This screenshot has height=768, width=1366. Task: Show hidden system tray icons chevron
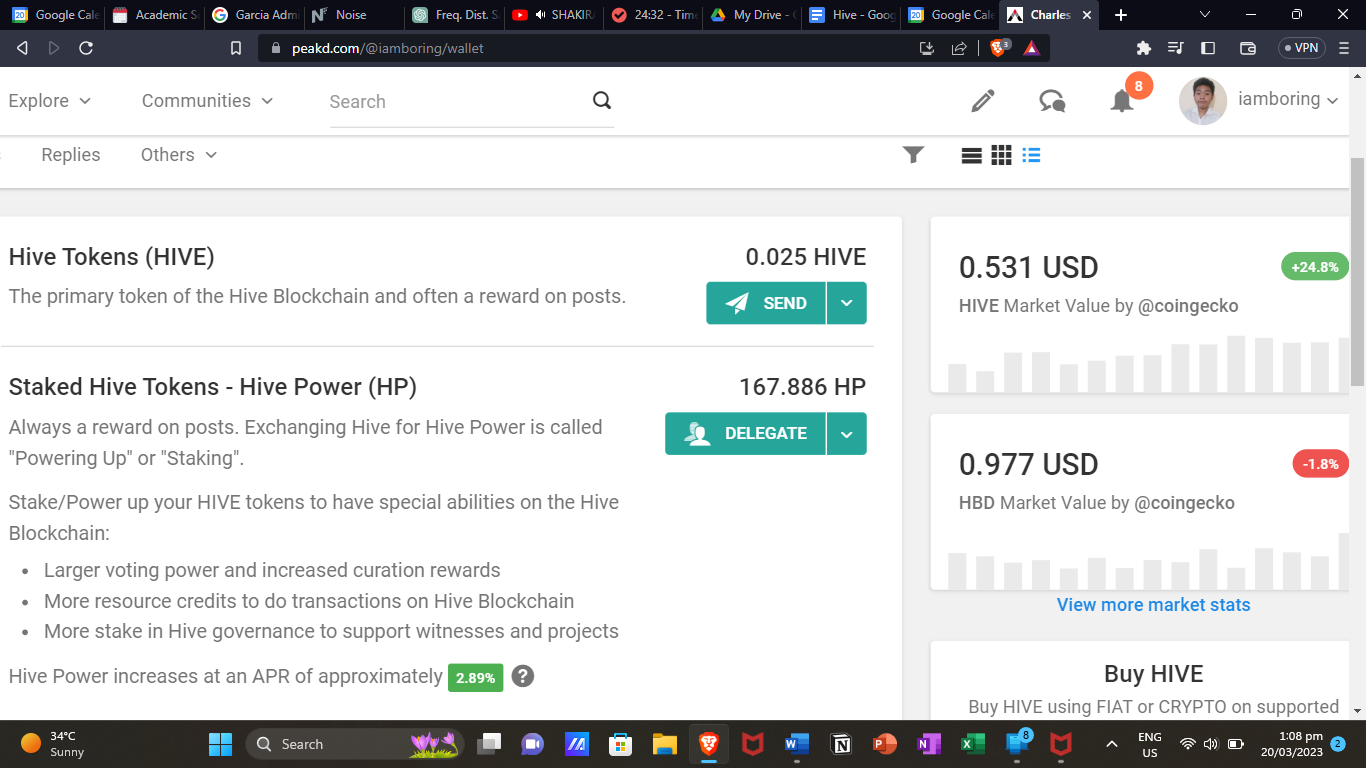1111,744
